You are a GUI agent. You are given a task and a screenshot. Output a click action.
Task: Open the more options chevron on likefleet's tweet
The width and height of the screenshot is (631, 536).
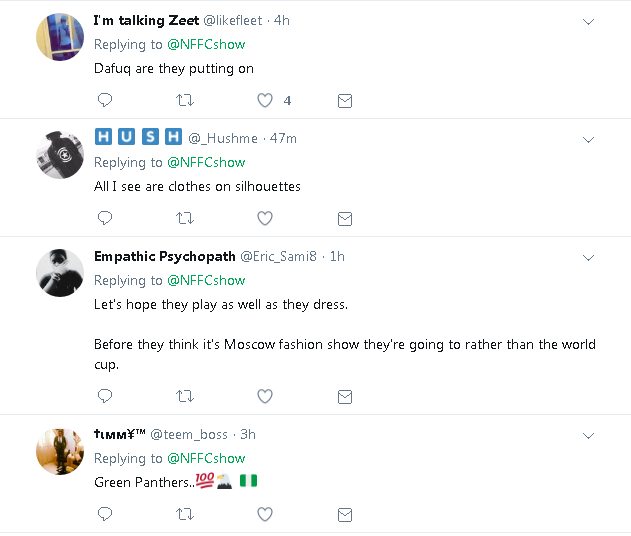pos(588,21)
